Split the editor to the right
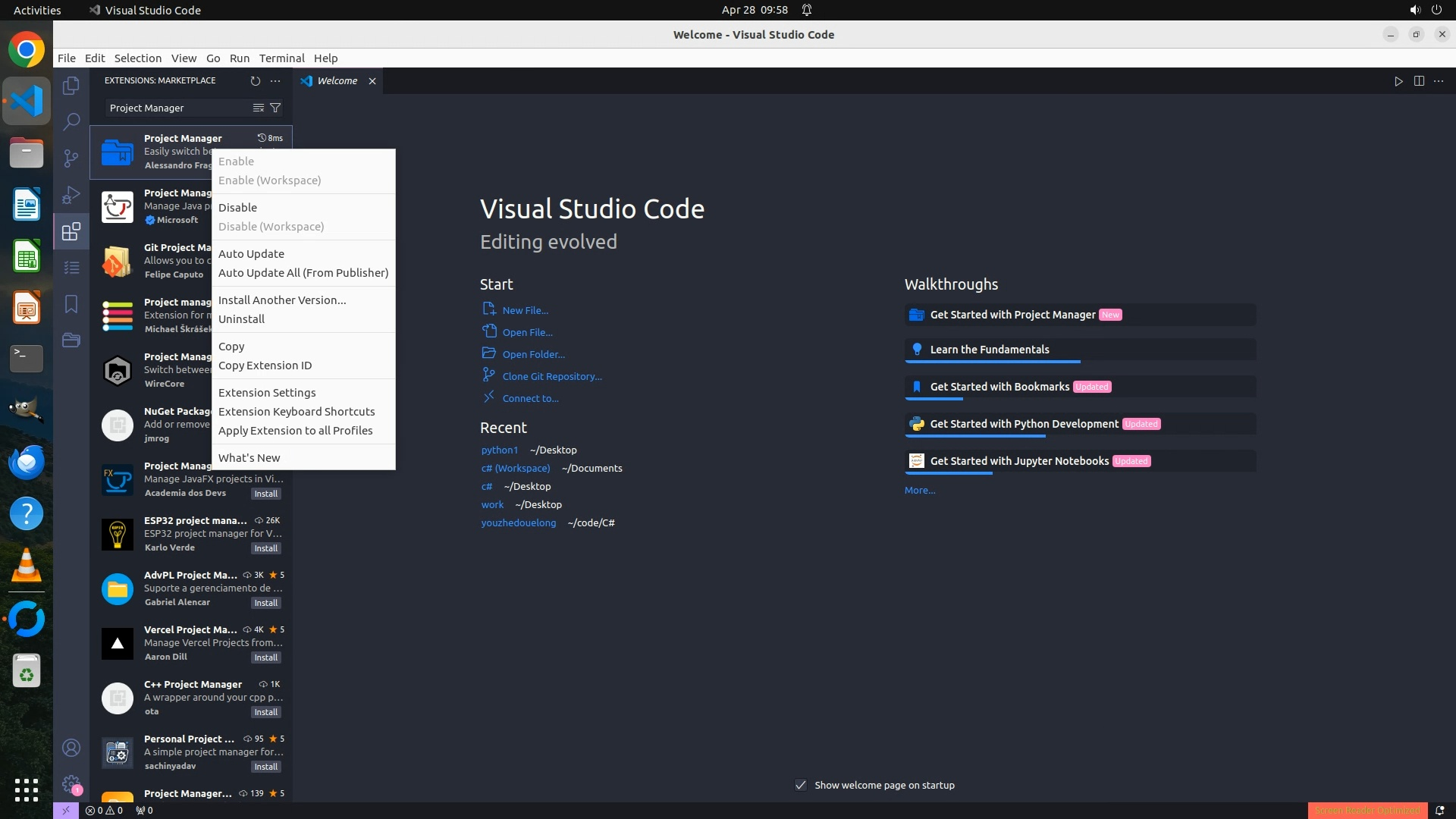Image resolution: width=1456 pixels, height=819 pixels. (1419, 81)
